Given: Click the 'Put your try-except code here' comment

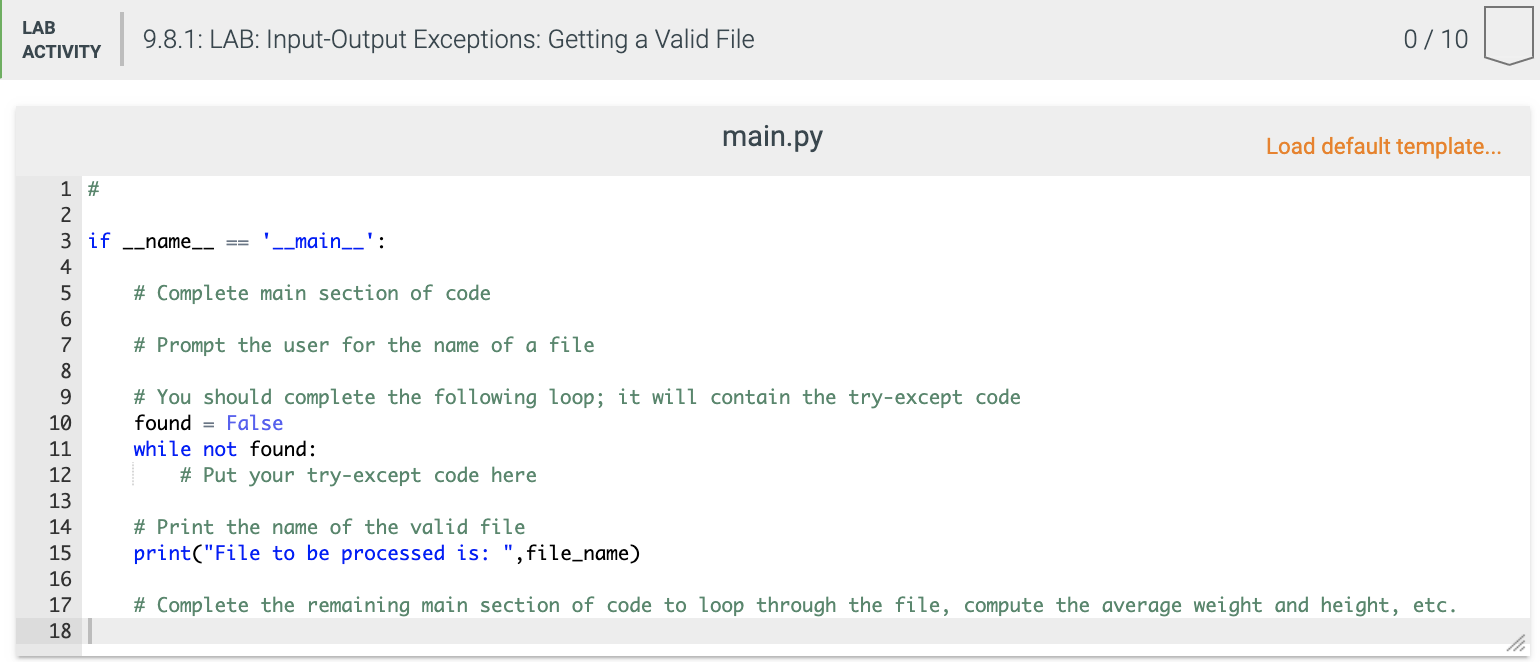Looking at the screenshot, I should (x=358, y=475).
